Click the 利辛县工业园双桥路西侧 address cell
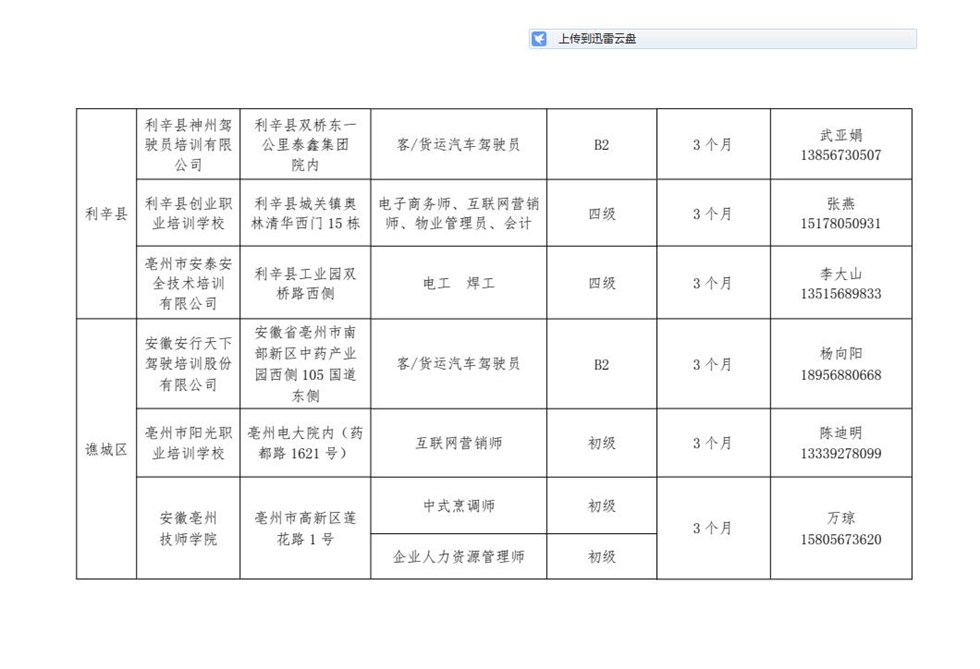The image size is (980, 669). tap(304, 283)
